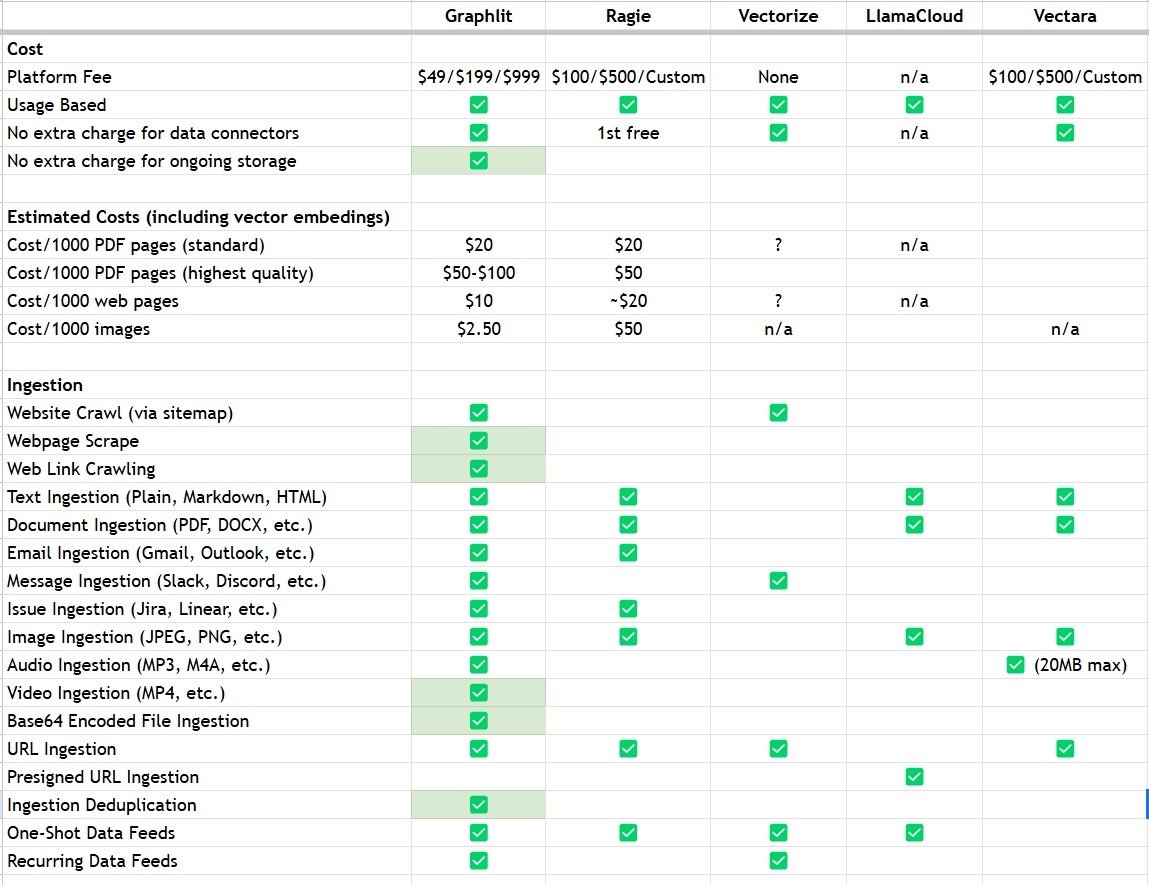Click Ragie's Issue Ingestion checkmark
1149x885 pixels.
tap(628, 609)
